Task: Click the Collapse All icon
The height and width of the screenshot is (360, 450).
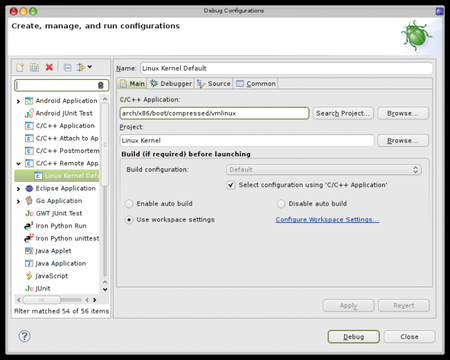Action: [67, 68]
